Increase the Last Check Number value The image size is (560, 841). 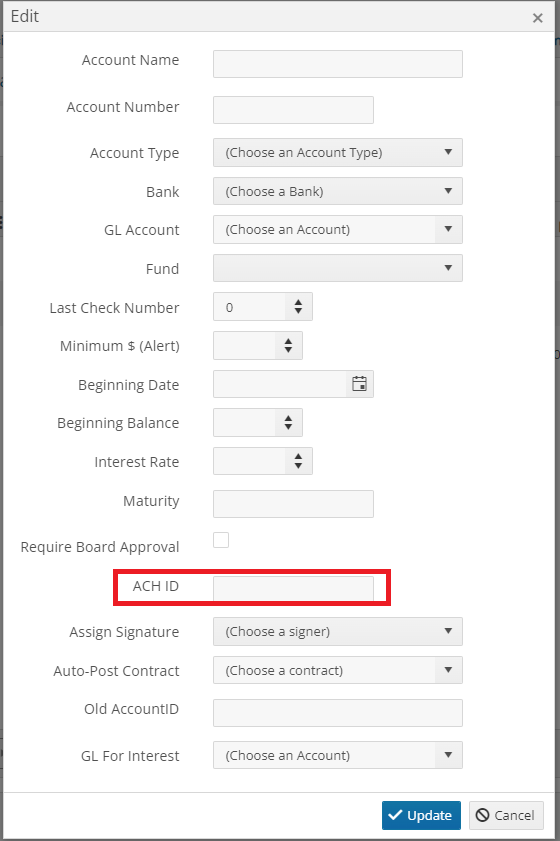(298, 303)
